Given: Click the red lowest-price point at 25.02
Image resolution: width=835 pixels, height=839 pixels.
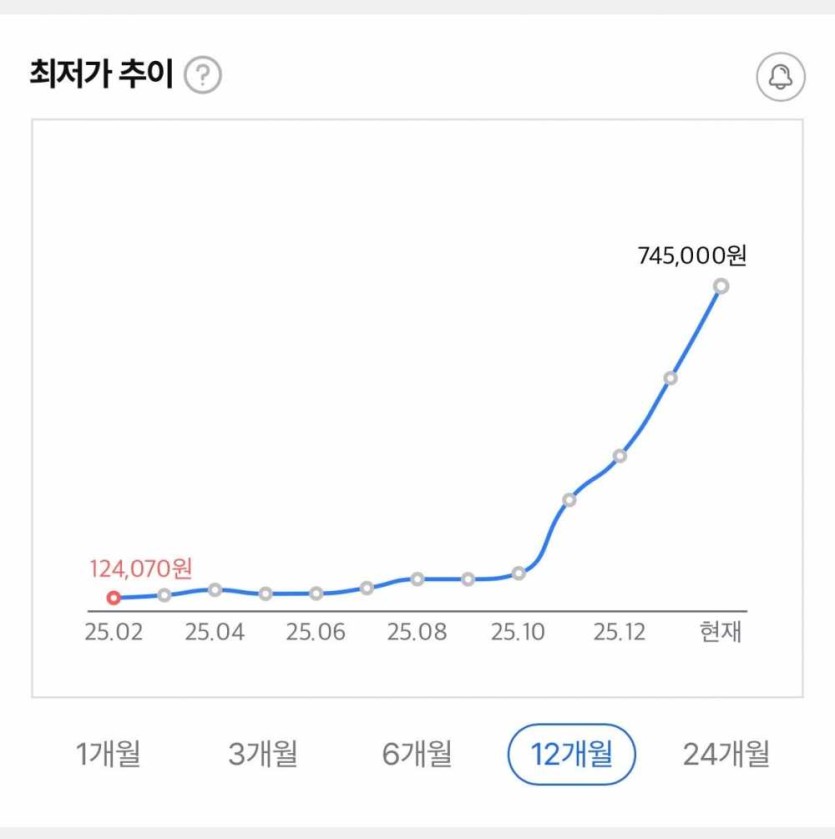Looking at the screenshot, I should tap(114, 598).
